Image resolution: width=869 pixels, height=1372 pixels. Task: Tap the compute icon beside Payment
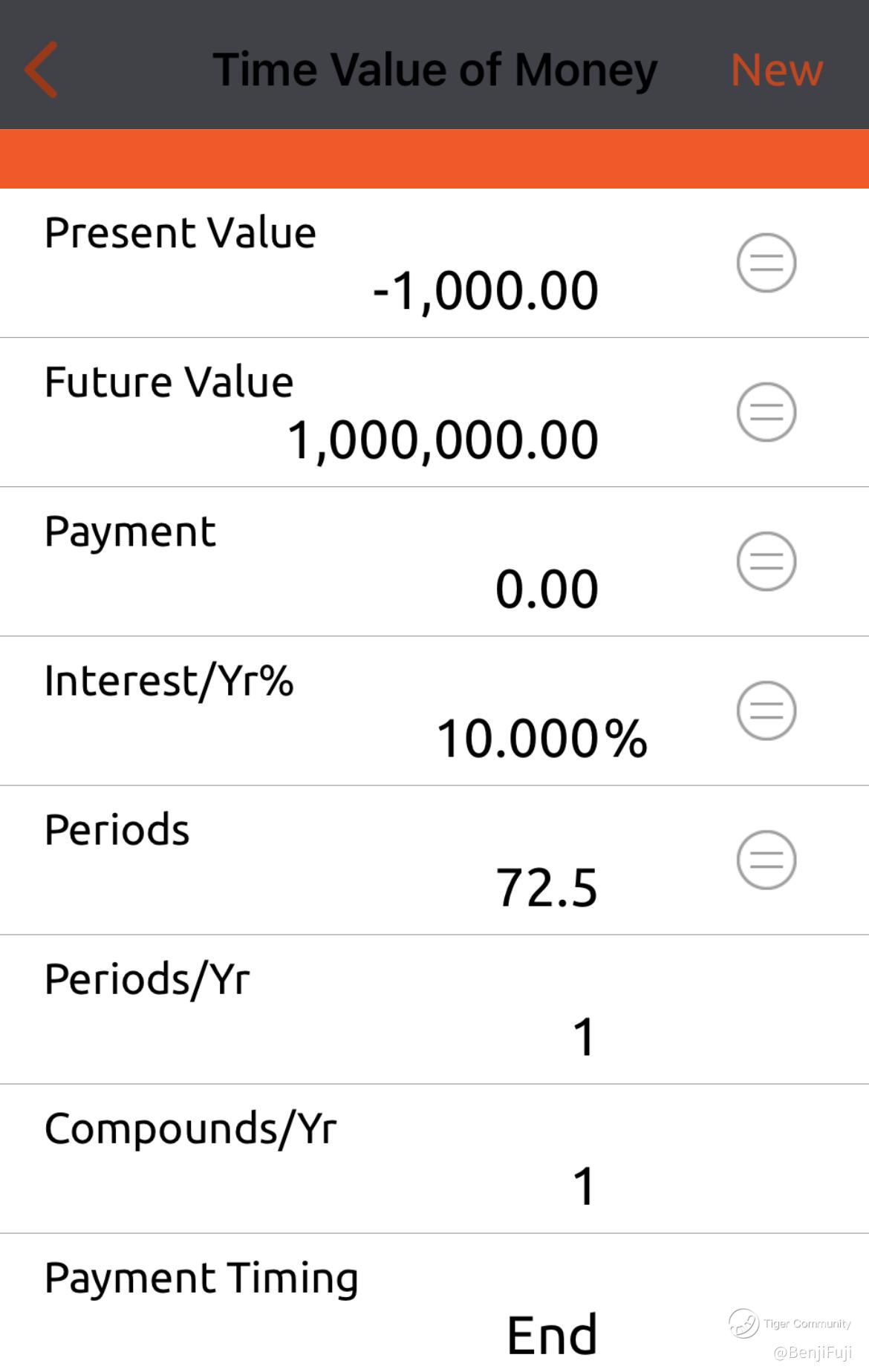coord(767,561)
